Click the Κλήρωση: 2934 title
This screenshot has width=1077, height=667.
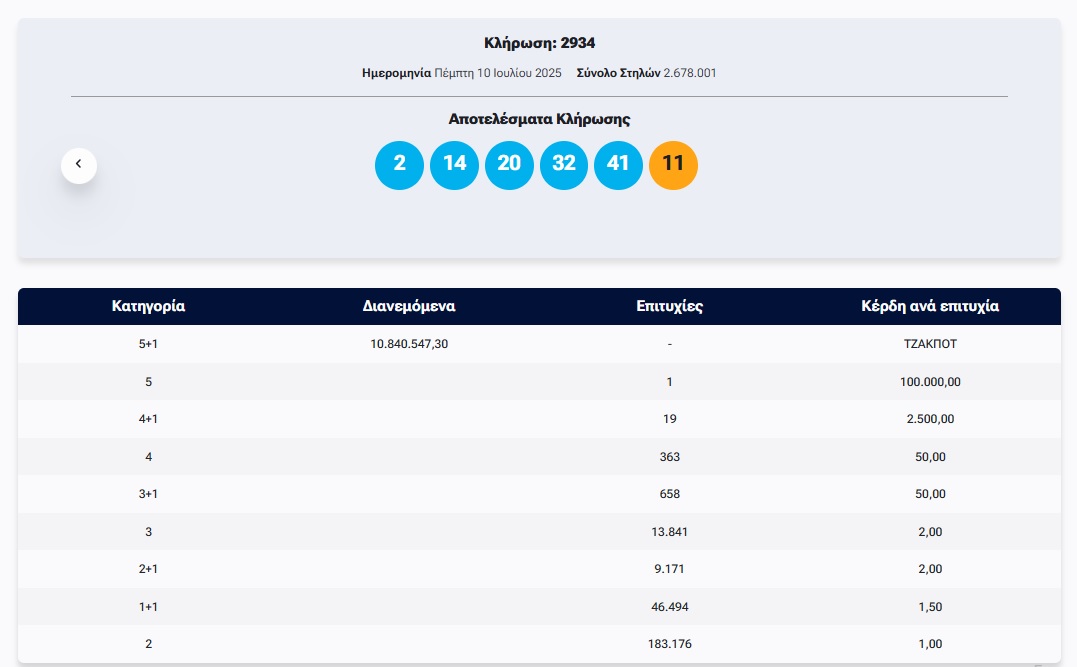pos(539,43)
